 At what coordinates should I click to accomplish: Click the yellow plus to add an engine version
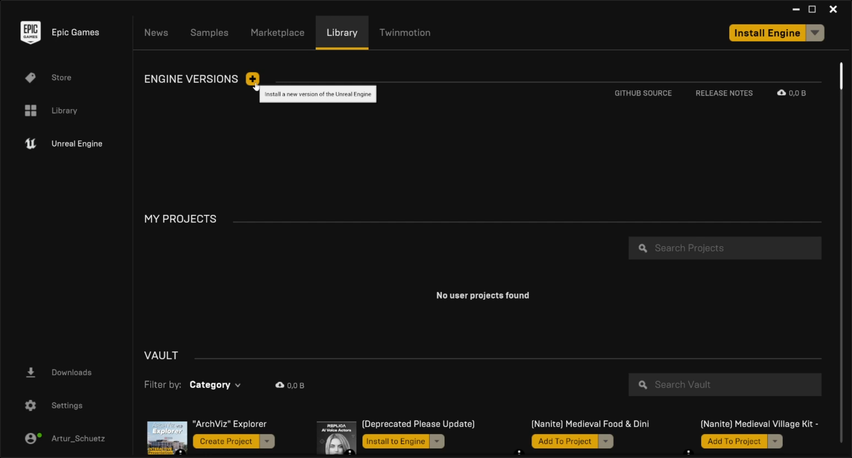tap(252, 79)
